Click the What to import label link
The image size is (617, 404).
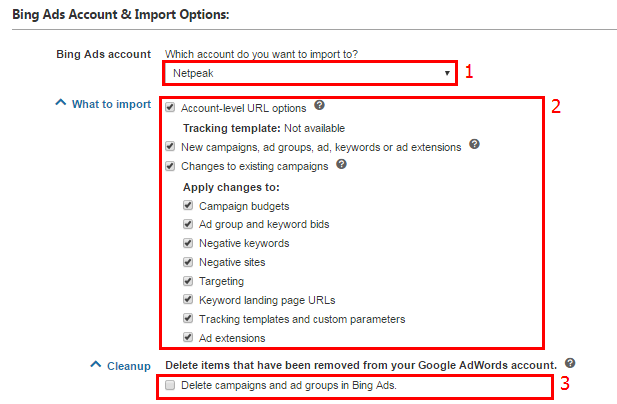[111, 104]
